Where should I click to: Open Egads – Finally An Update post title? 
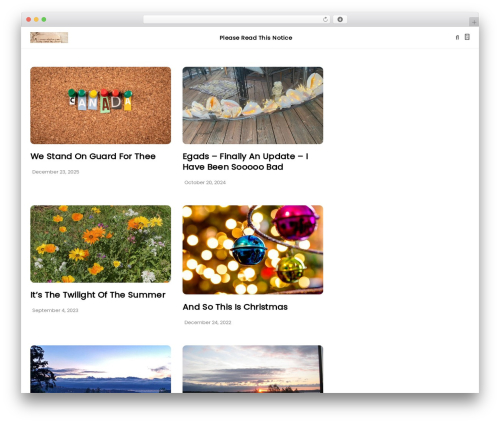click(245, 162)
